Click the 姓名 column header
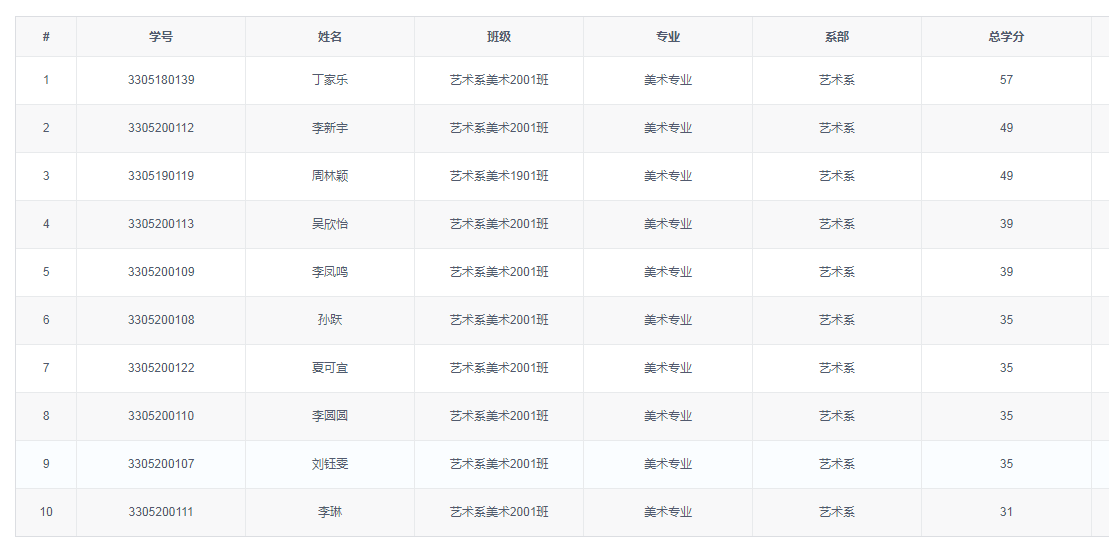 pyautogui.click(x=330, y=37)
